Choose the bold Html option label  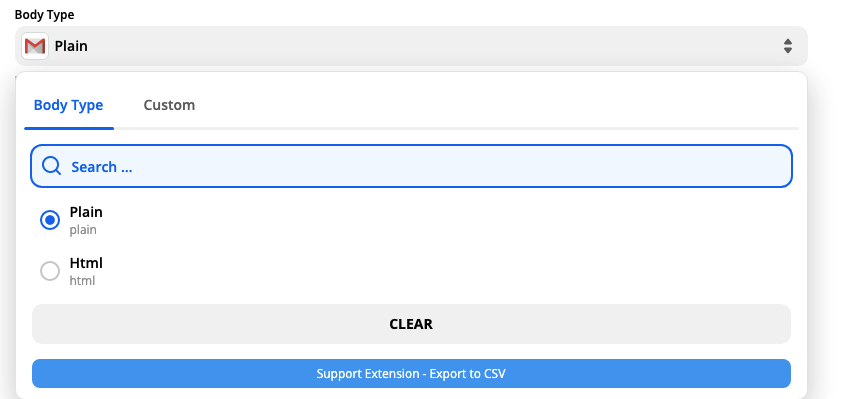[86, 263]
